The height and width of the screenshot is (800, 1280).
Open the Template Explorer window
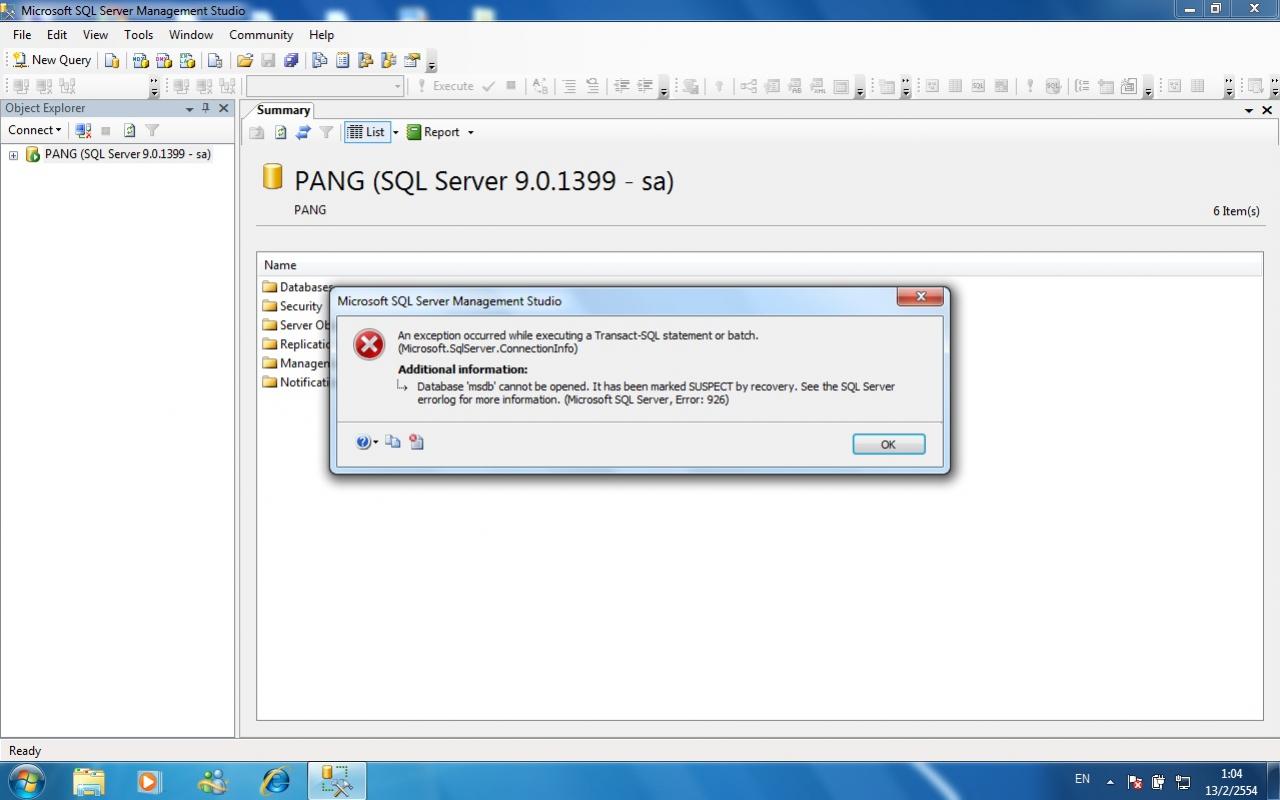tap(389, 60)
